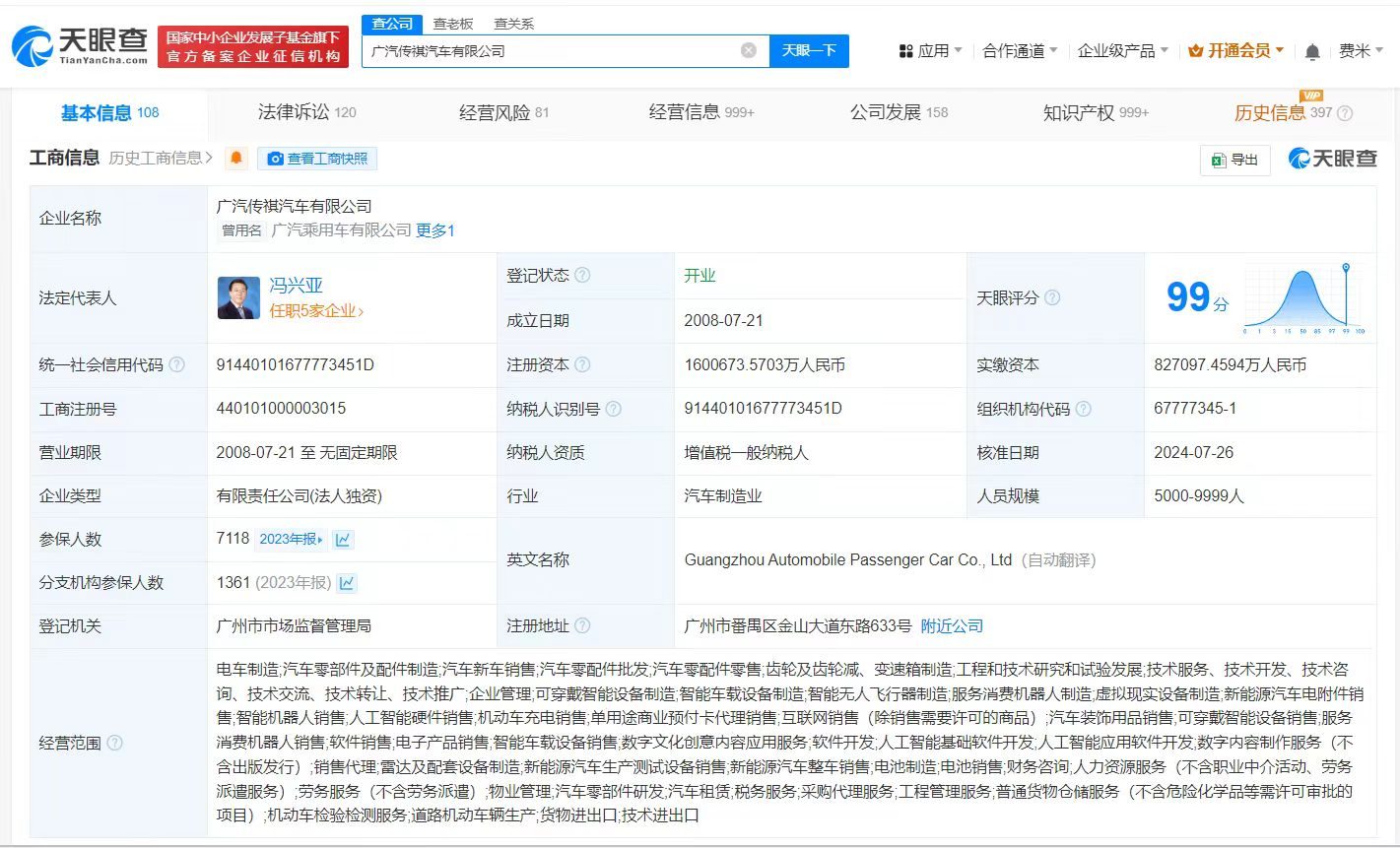Click the orange bell icon beside 工商信息
The width and height of the screenshot is (1400, 848).
pyautogui.click(x=235, y=158)
